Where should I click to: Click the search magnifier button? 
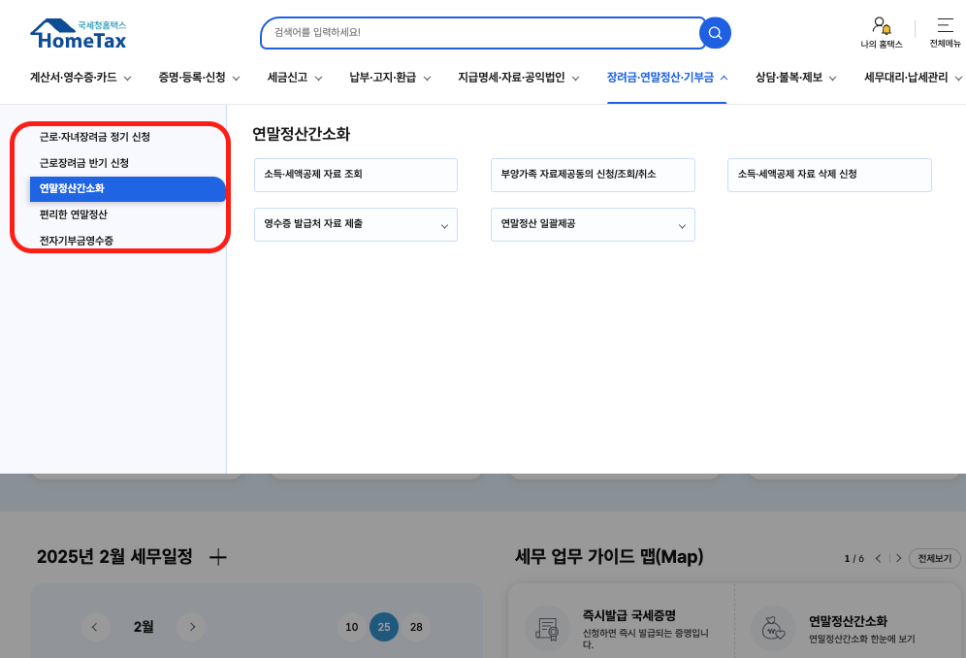(x=715, y=33)
